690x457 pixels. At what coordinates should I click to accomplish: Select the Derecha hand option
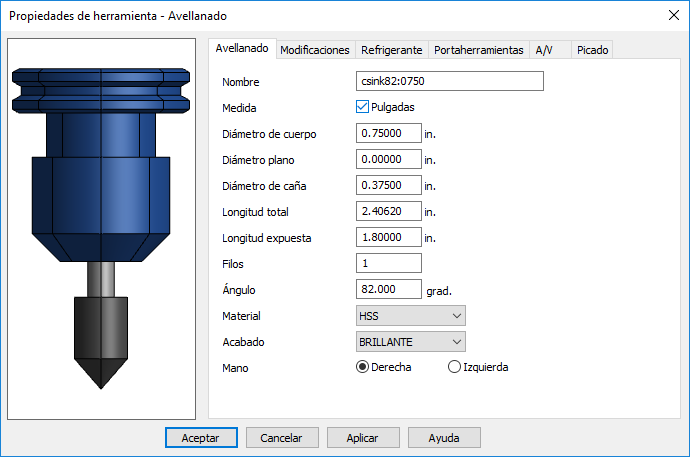[362, 367]
